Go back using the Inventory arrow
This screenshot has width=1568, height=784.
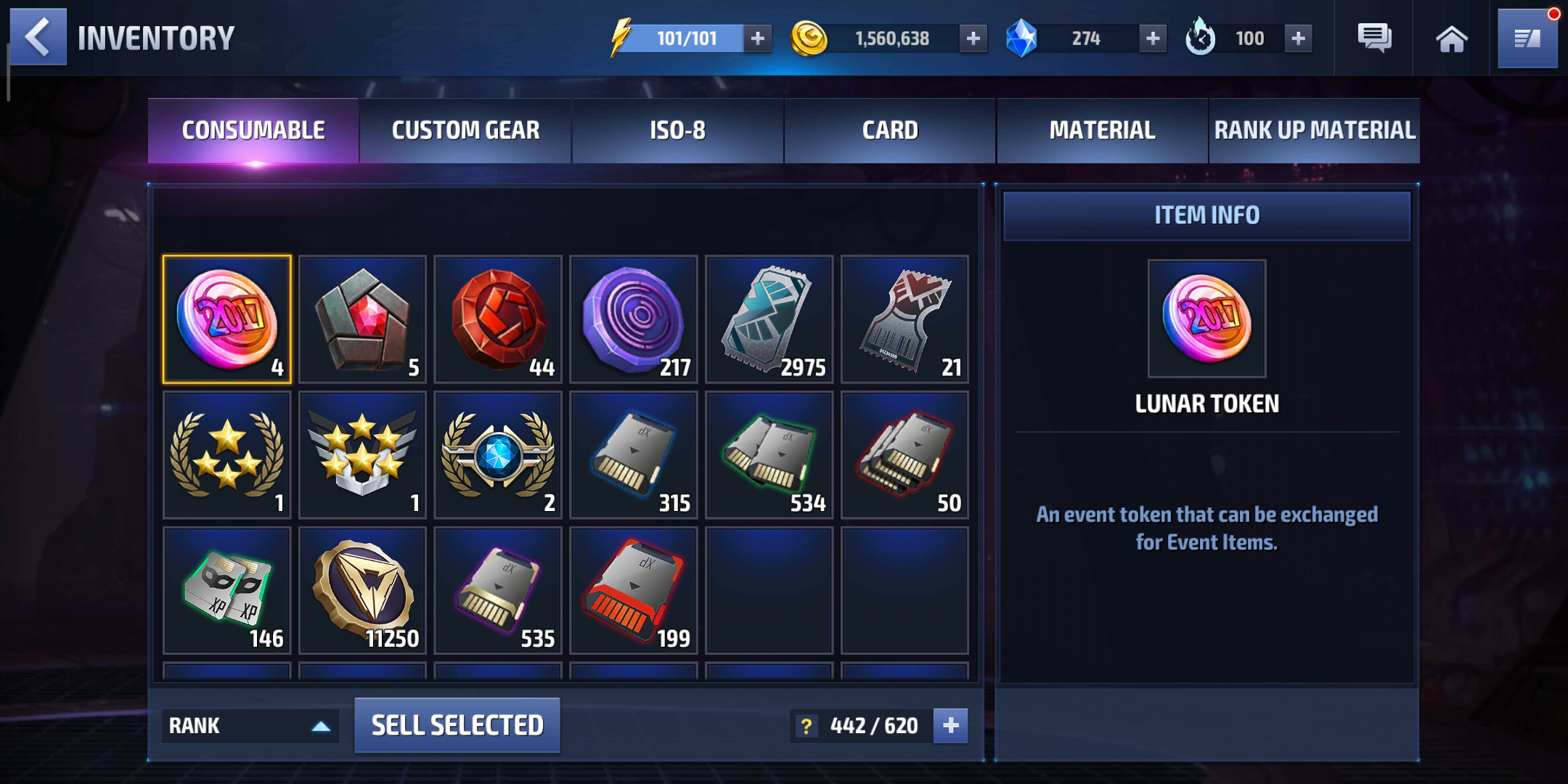tap(38, 37)
